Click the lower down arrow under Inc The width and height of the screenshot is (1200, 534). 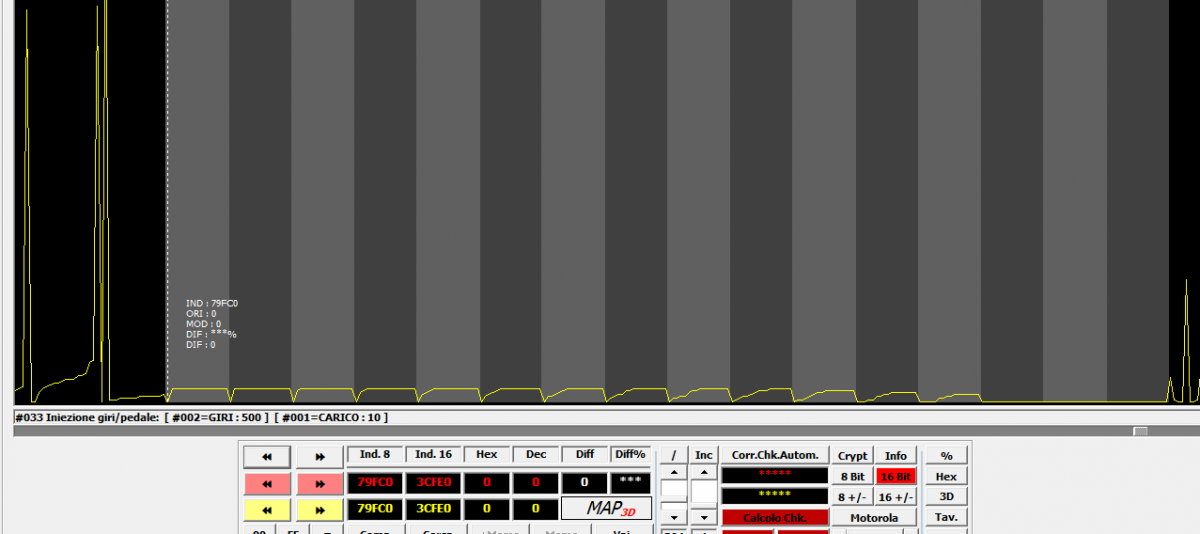pos(704,517)
